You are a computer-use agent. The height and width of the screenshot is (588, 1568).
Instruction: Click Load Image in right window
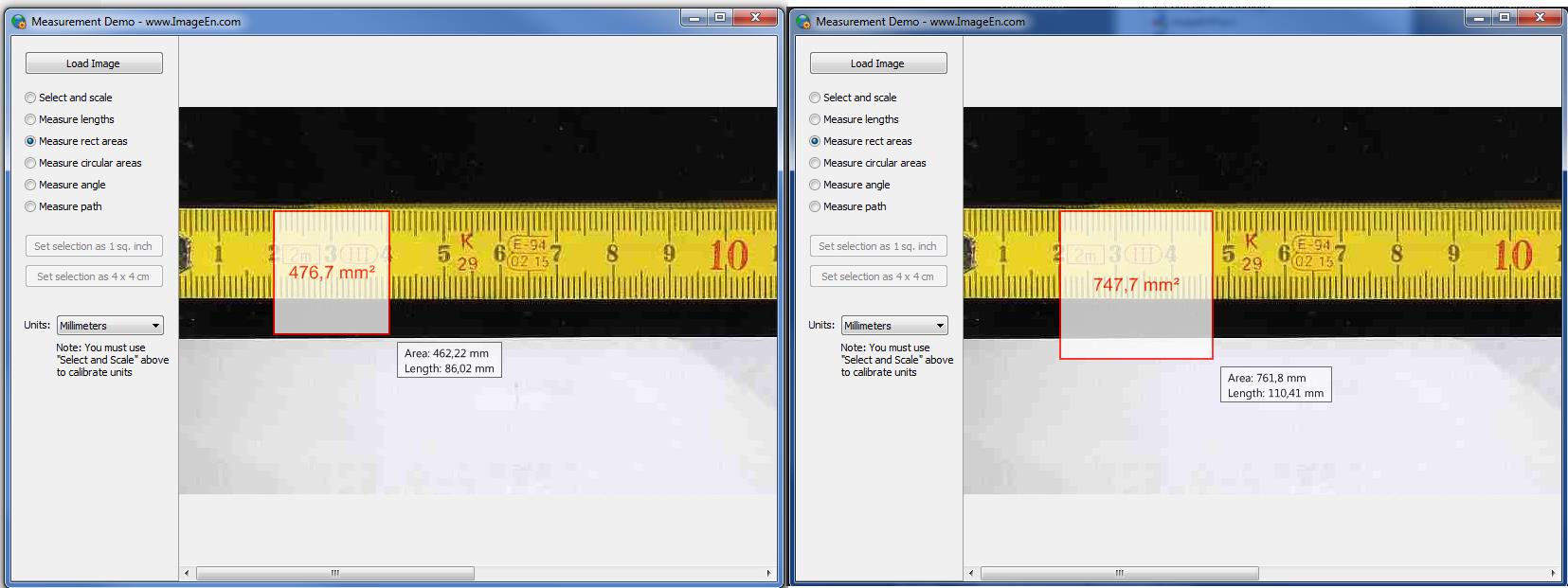pyautogui.click(x=878, y=63)
